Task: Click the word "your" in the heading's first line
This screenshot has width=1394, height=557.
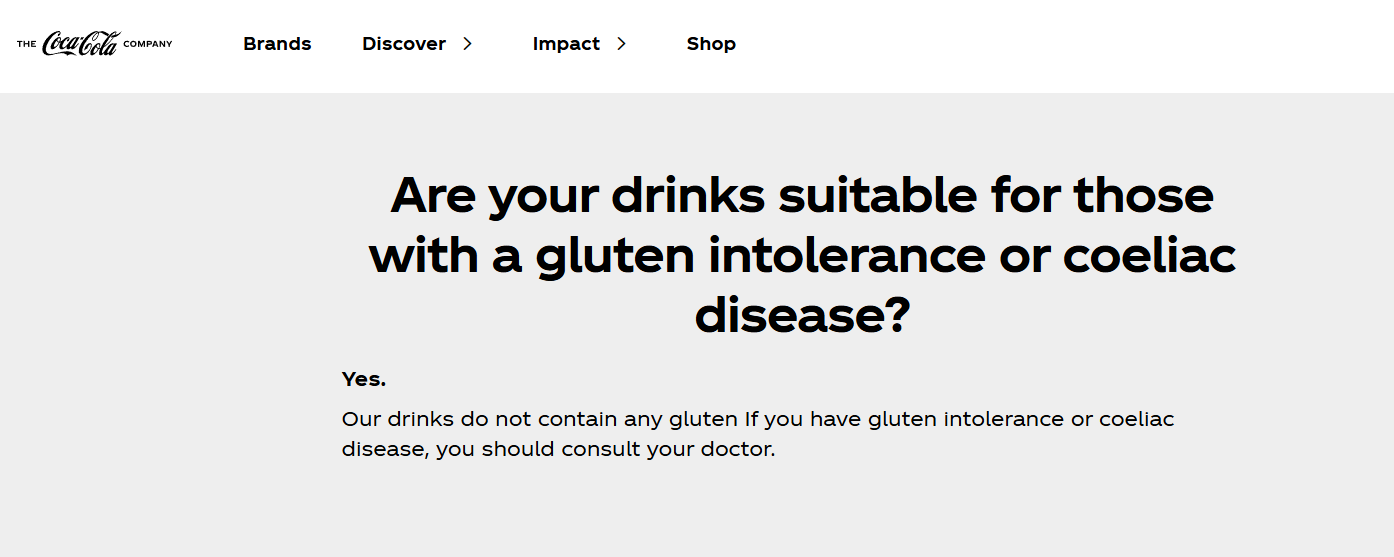Action: tap(543, 195)
